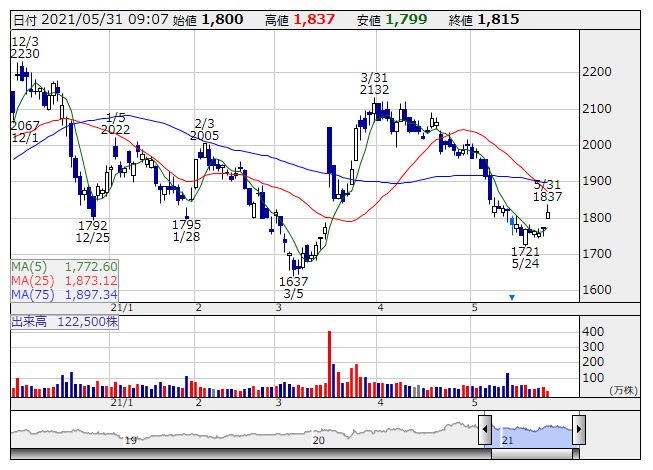Click the 1/5 2022 high annotation
Image resolution: width=653 pixels, height=470 pixels.
pyautogui.click(x=115, y=124)
